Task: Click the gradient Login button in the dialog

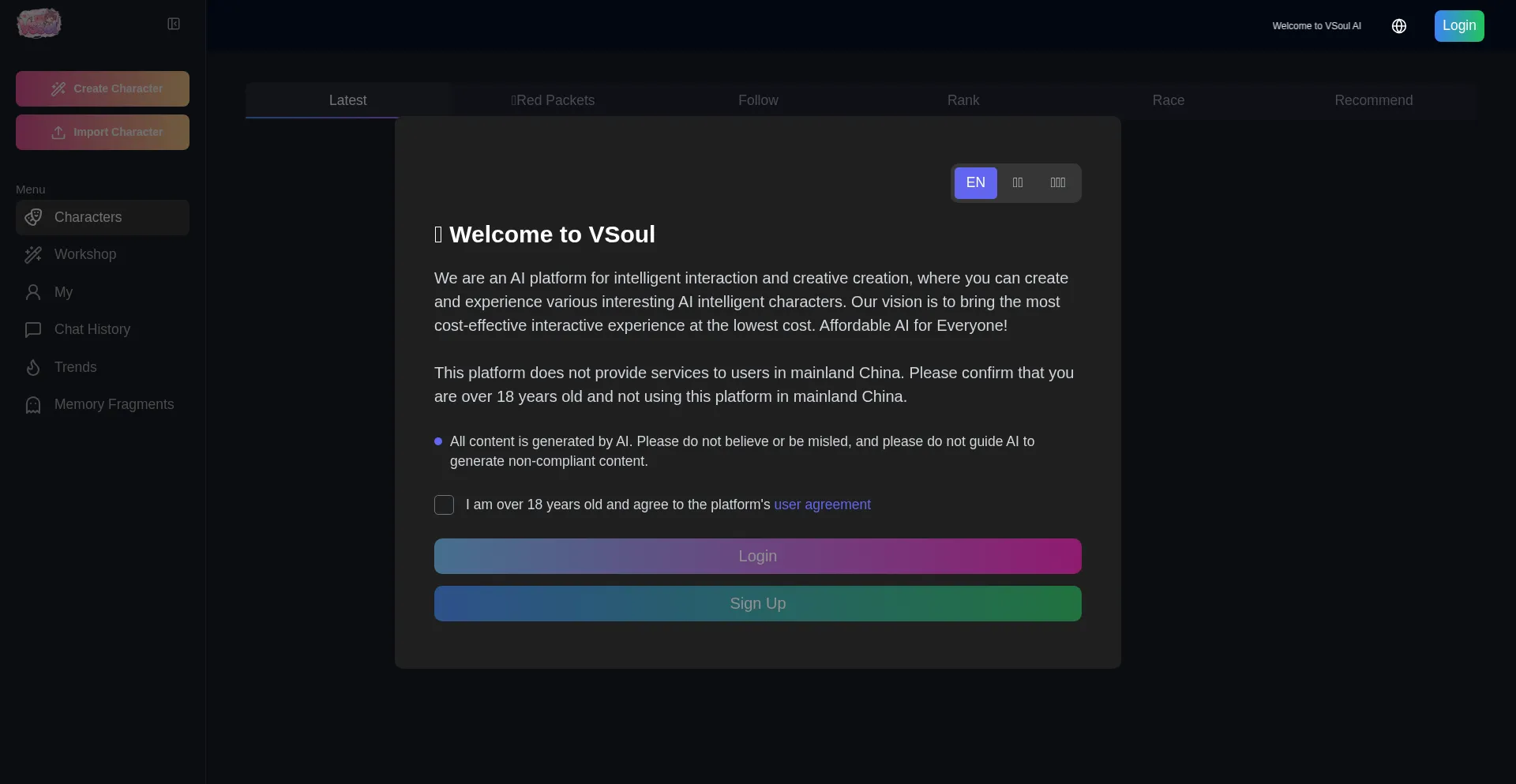Action: coord(758,556)
